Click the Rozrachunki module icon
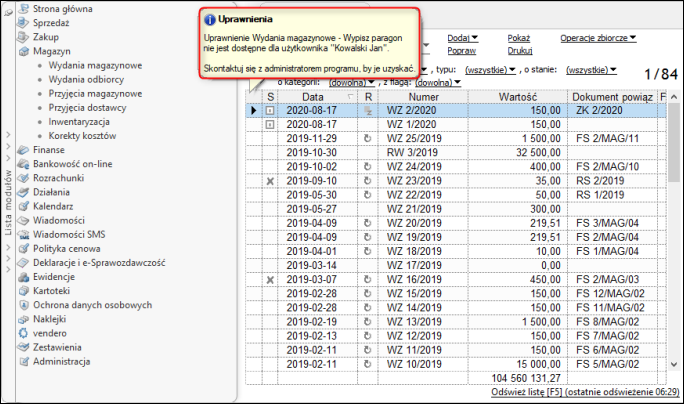 pos(24,178)
